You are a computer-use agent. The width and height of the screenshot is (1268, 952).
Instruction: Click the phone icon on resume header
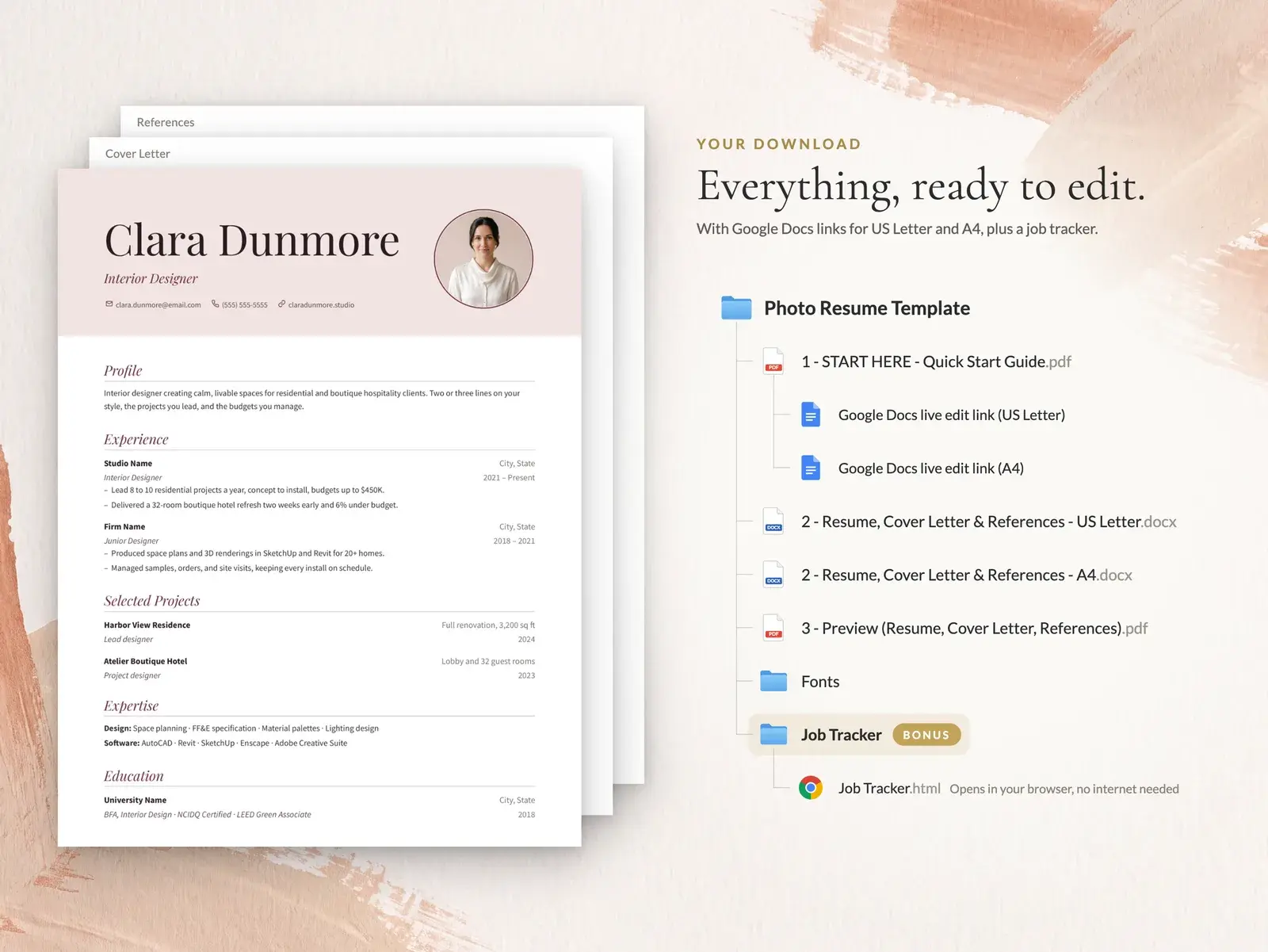(215, 304)
